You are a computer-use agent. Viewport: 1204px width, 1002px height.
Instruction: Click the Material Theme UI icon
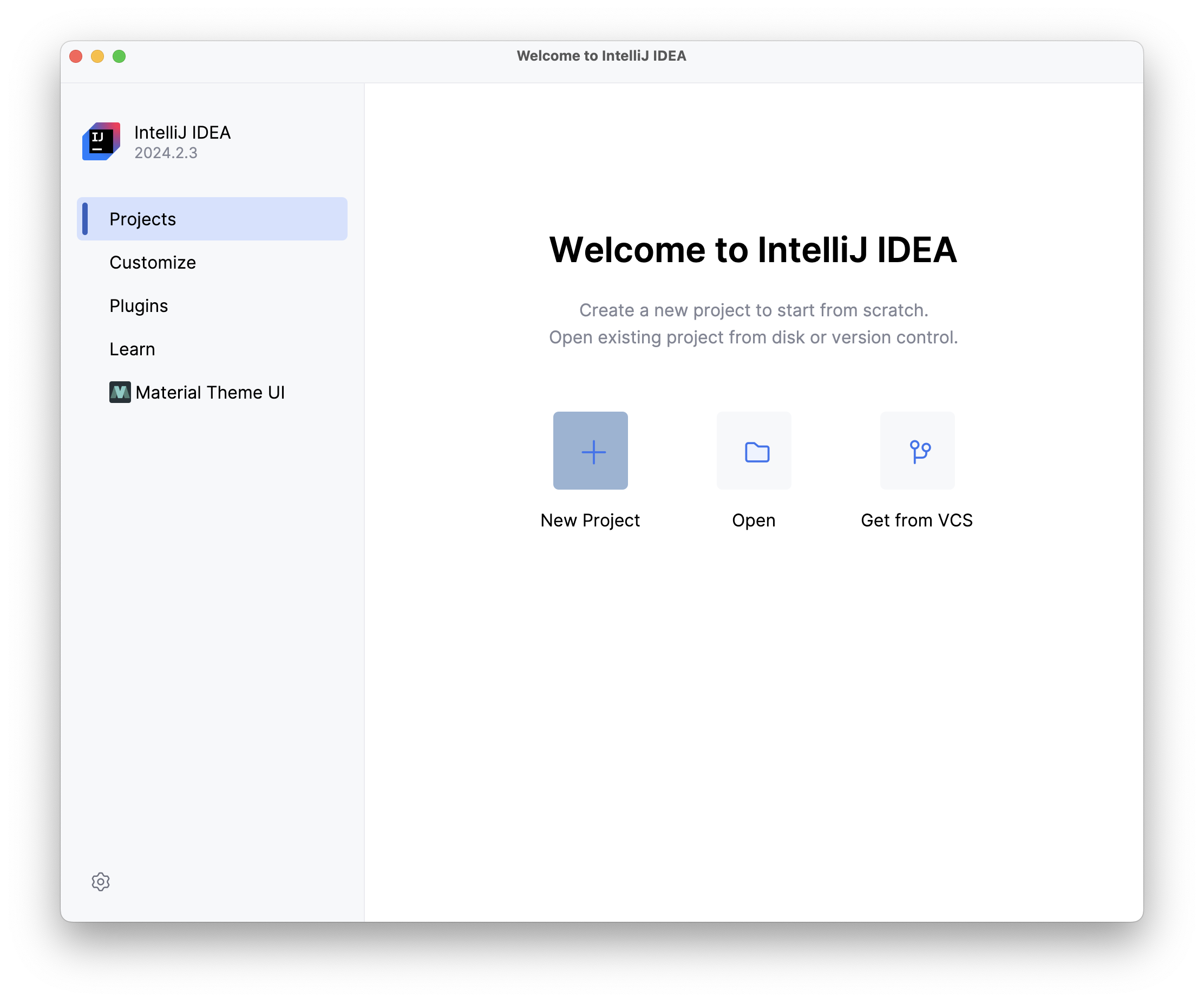click(120, 392)
